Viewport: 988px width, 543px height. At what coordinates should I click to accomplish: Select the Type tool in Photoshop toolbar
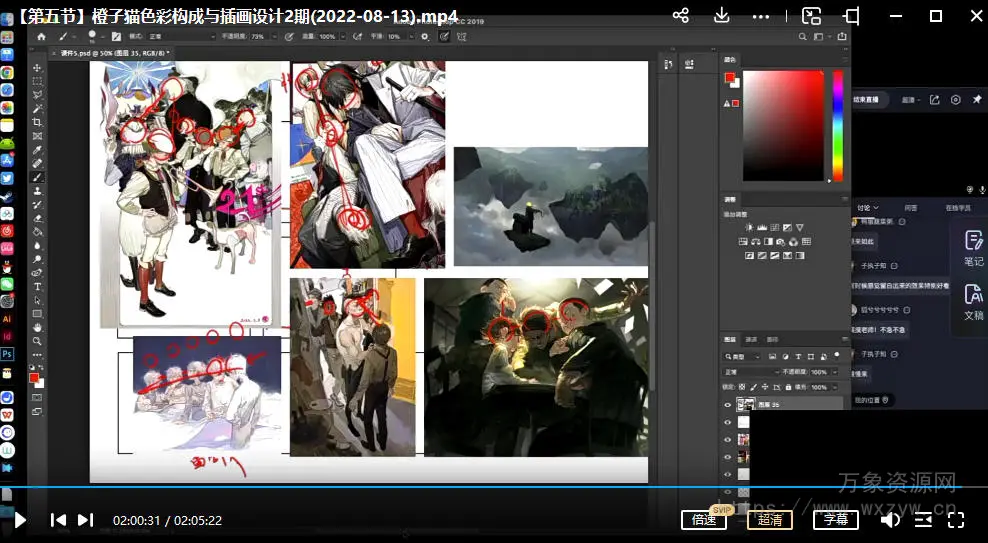pos(38,286)
